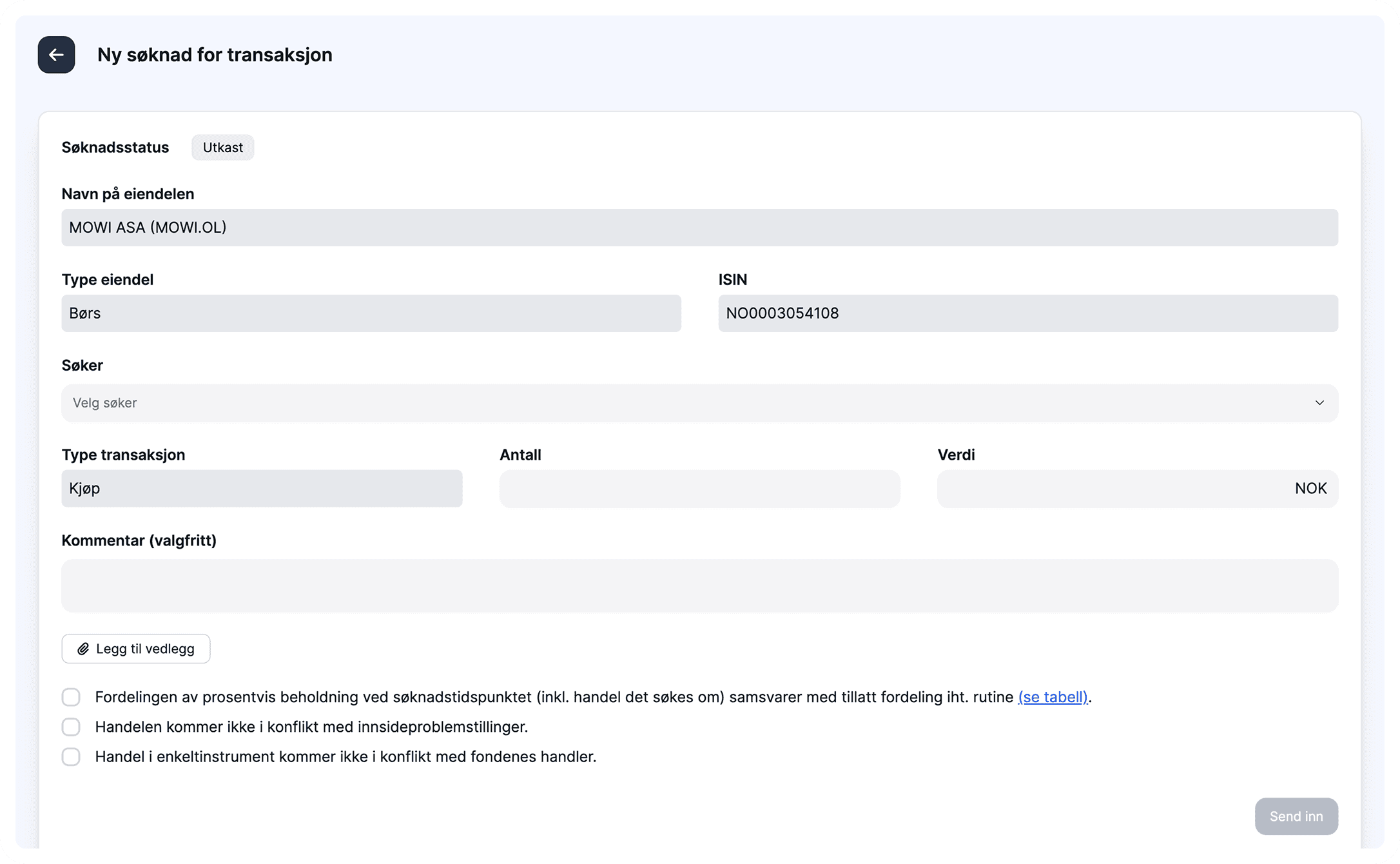Image resolution: width=1400 pixels, height=864 pixels.
Task: Check the percentage holdings distribution checkbox
Action: click(x=71, y=697)
